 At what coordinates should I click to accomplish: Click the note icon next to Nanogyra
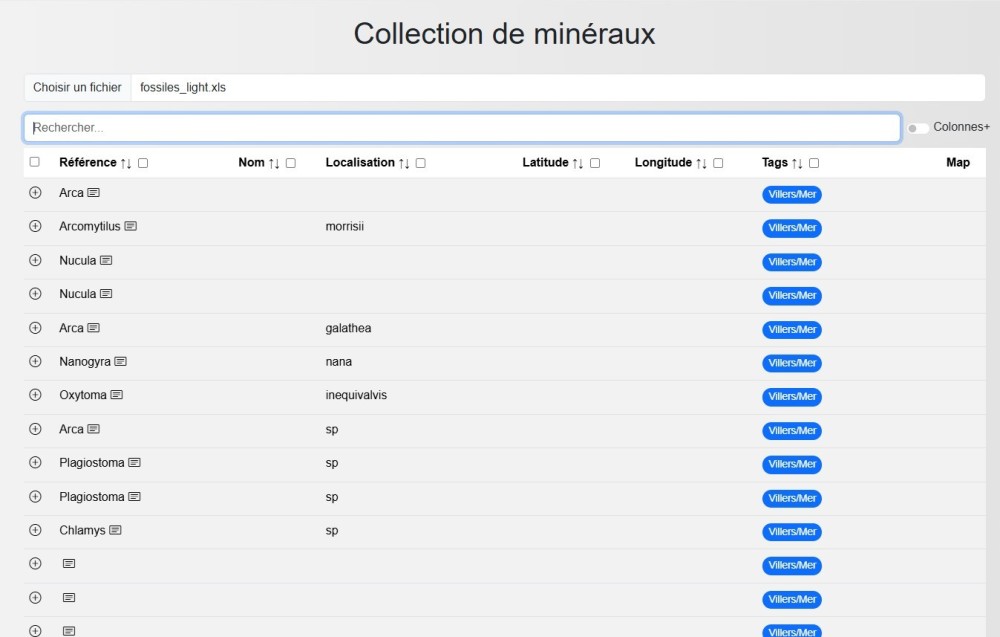(121, 362)
